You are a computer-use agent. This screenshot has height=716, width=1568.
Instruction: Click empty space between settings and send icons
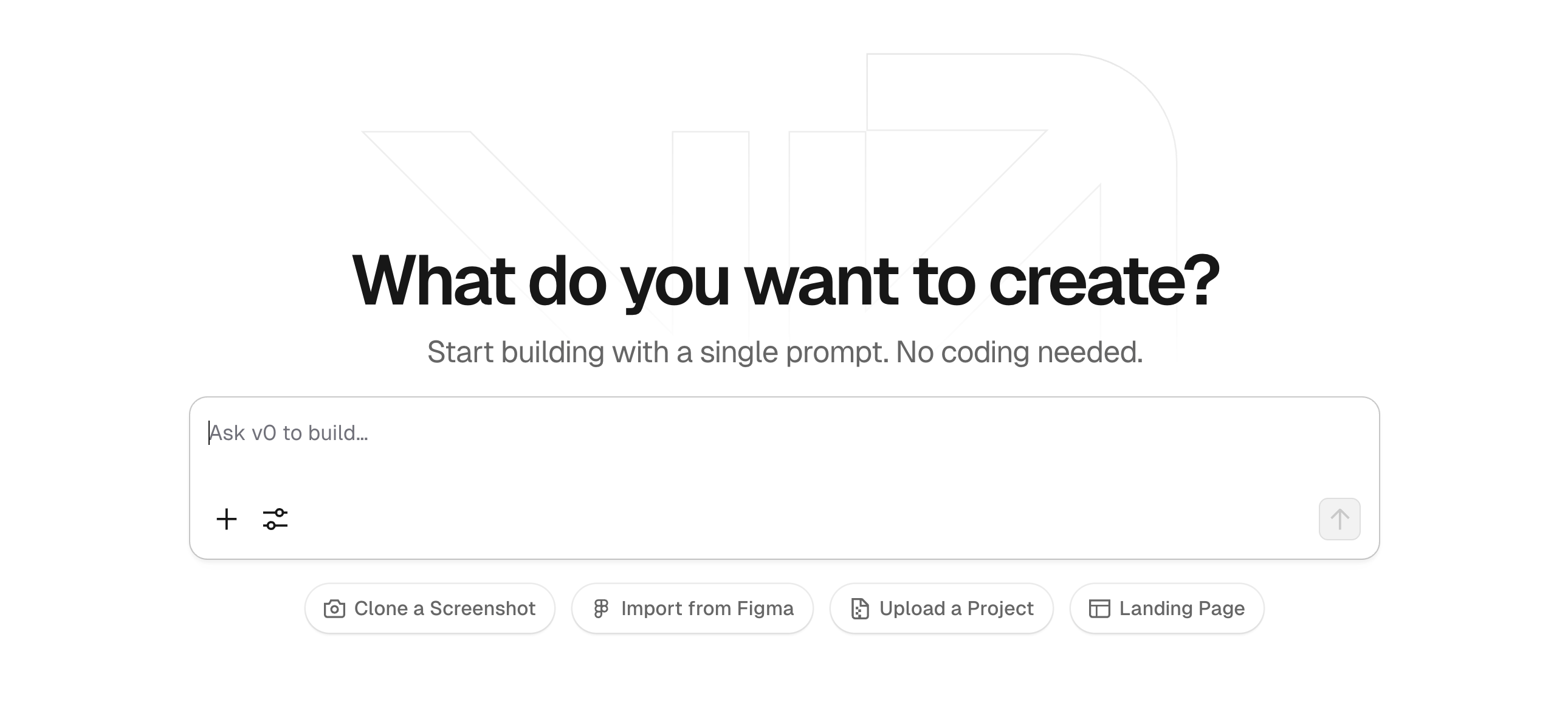click(x=791, y=519)
